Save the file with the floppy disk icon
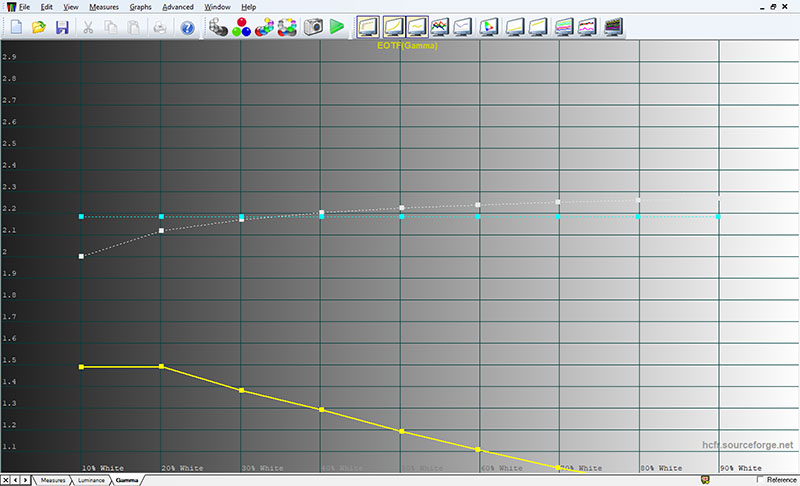This screenshot has width=800, height=486. pos(62,27)
